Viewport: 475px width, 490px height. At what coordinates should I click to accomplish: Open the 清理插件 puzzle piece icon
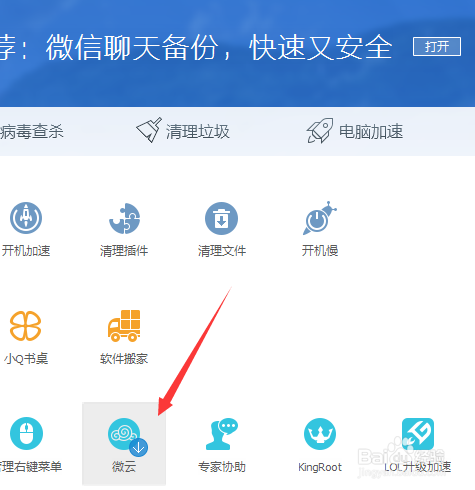[x=124, y=218]
